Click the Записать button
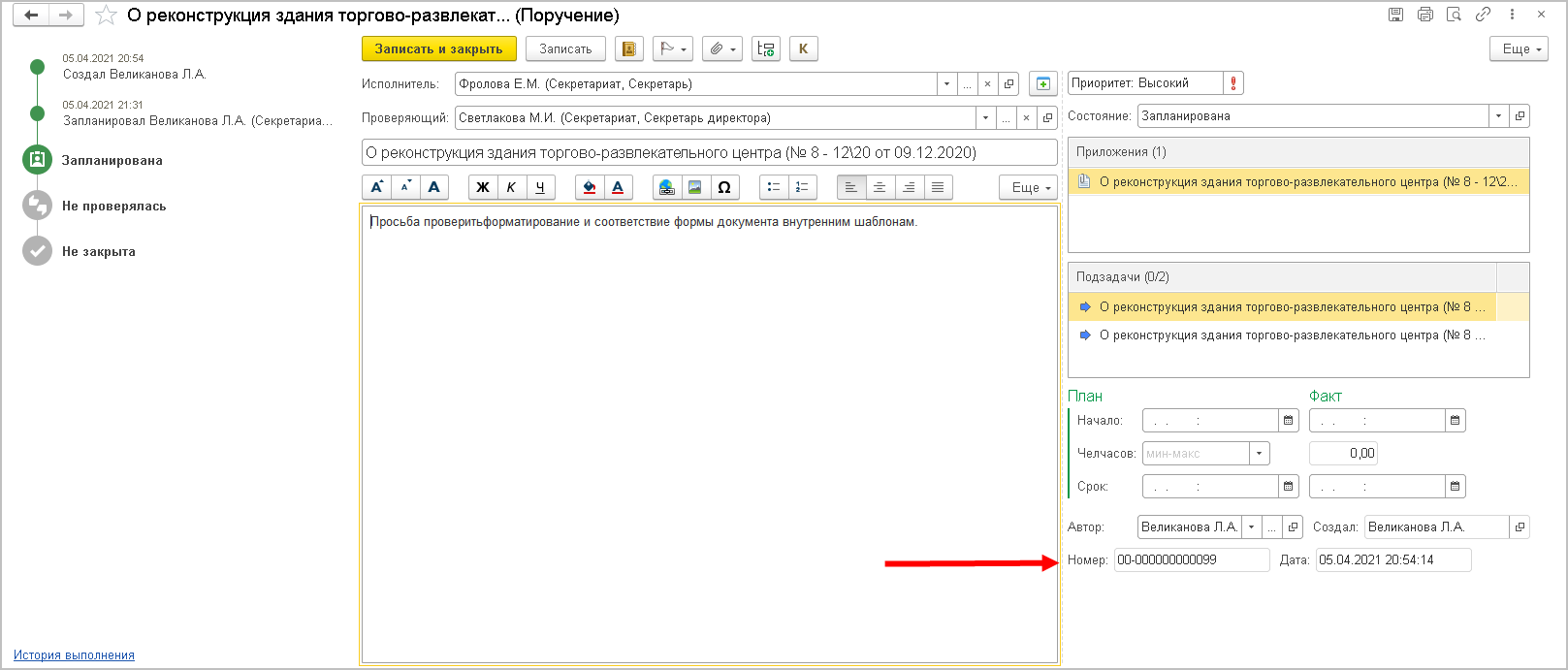 565,48
